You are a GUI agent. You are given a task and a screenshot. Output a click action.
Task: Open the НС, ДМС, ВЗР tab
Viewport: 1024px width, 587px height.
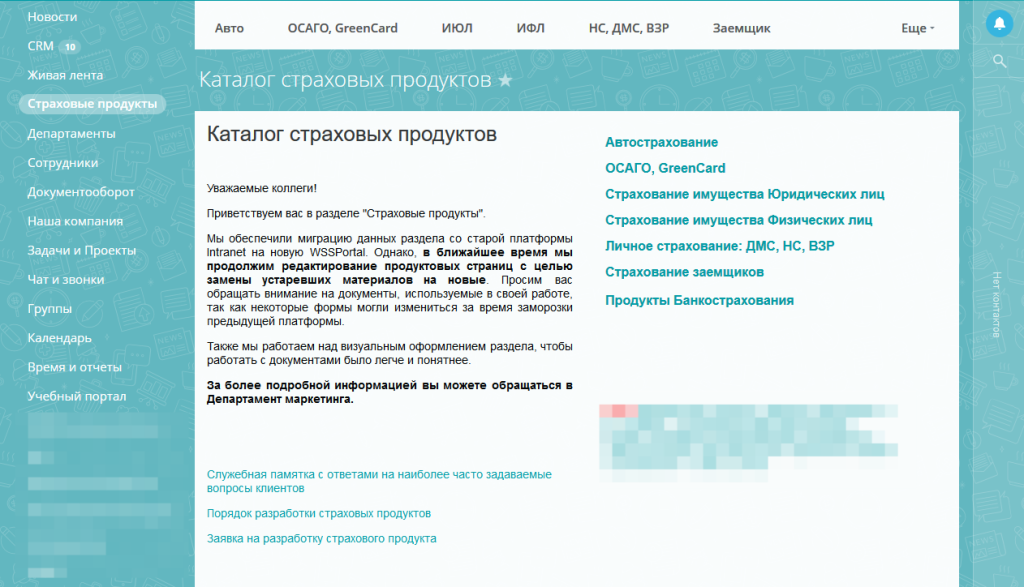(x=628, y=28)
